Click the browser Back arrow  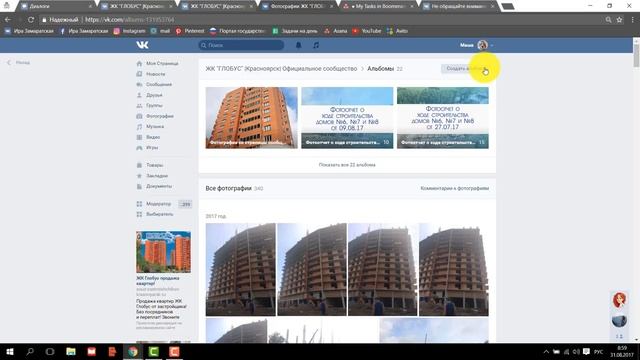8,20
